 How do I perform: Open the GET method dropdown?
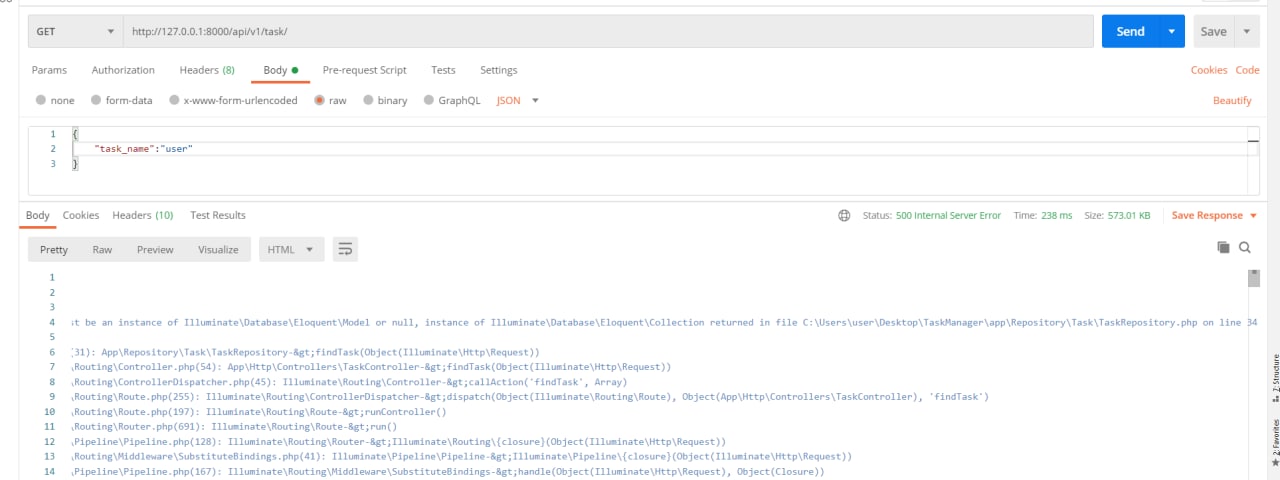click(x=75, y=31)
